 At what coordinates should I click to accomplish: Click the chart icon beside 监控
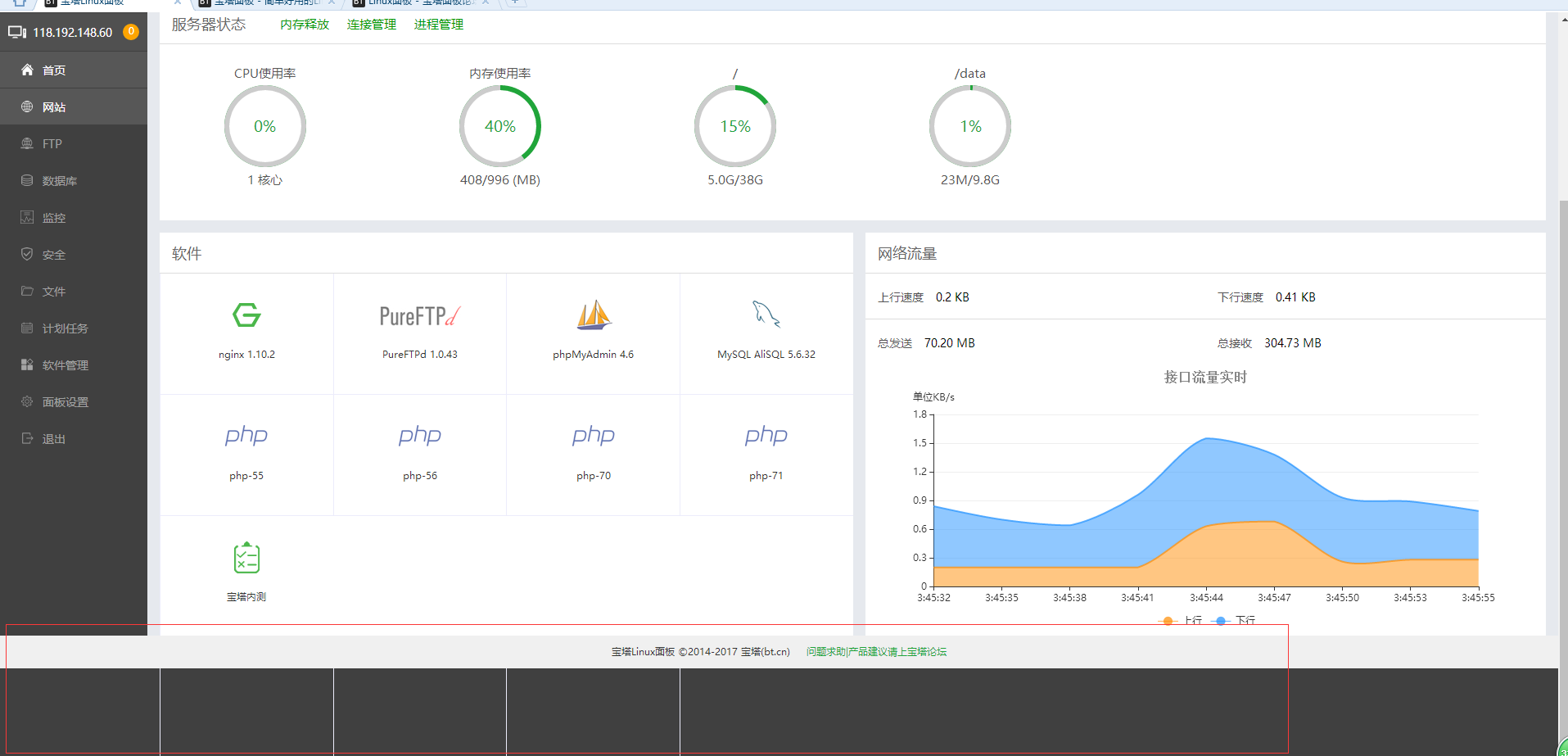[27, 217]
